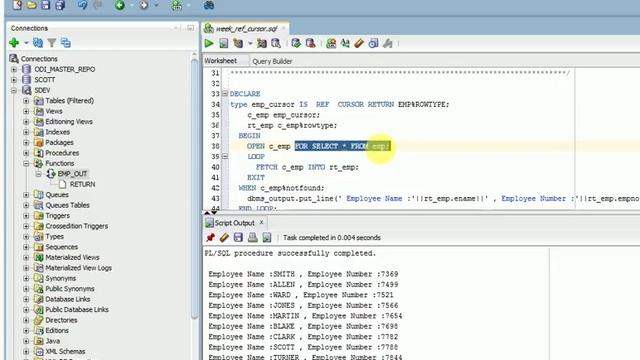Select the Public Database Links node
The height and width of the screenshot is (360, 640).
(77, 309)
